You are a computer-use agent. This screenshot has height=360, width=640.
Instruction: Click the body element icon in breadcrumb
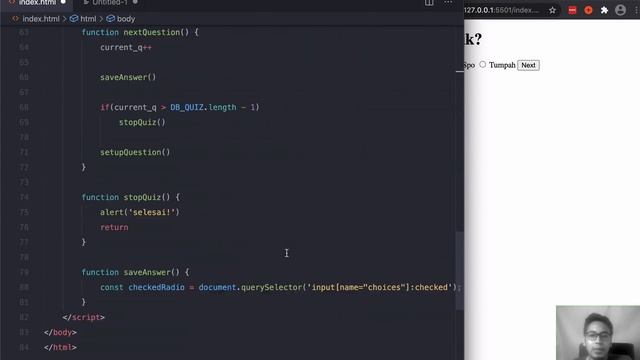click(x=111, y=19)
